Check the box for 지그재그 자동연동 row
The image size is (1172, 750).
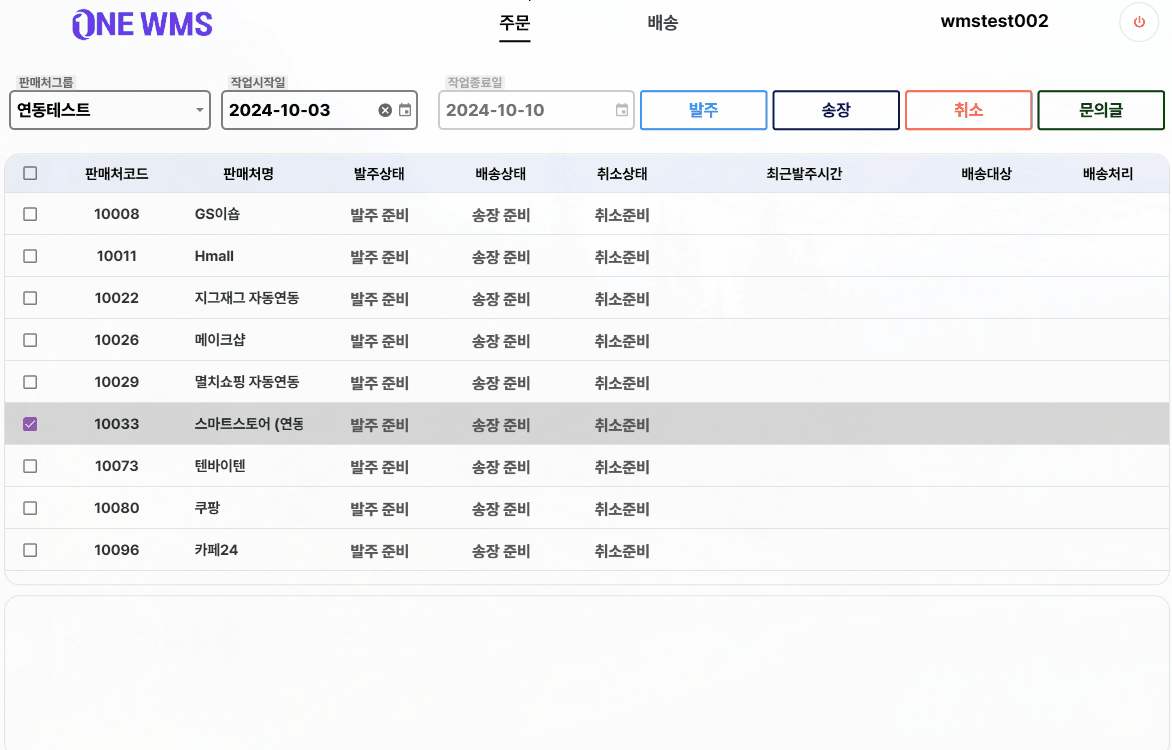pyautogui.click(x=30, y=298)
